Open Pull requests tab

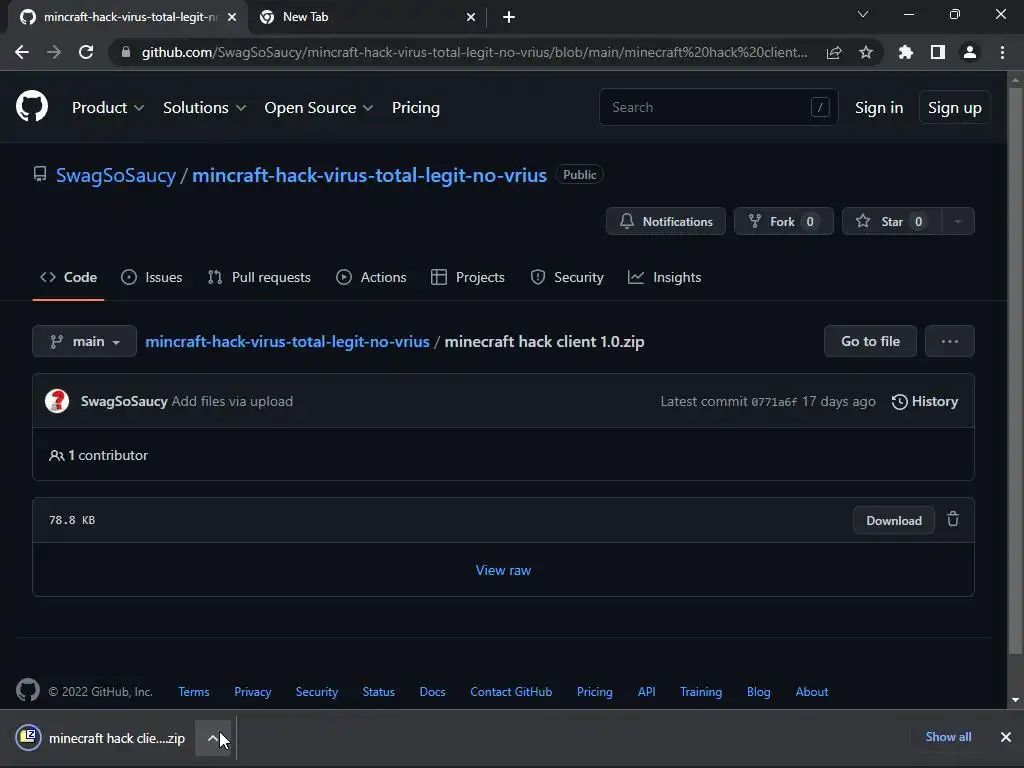[259, 278]
